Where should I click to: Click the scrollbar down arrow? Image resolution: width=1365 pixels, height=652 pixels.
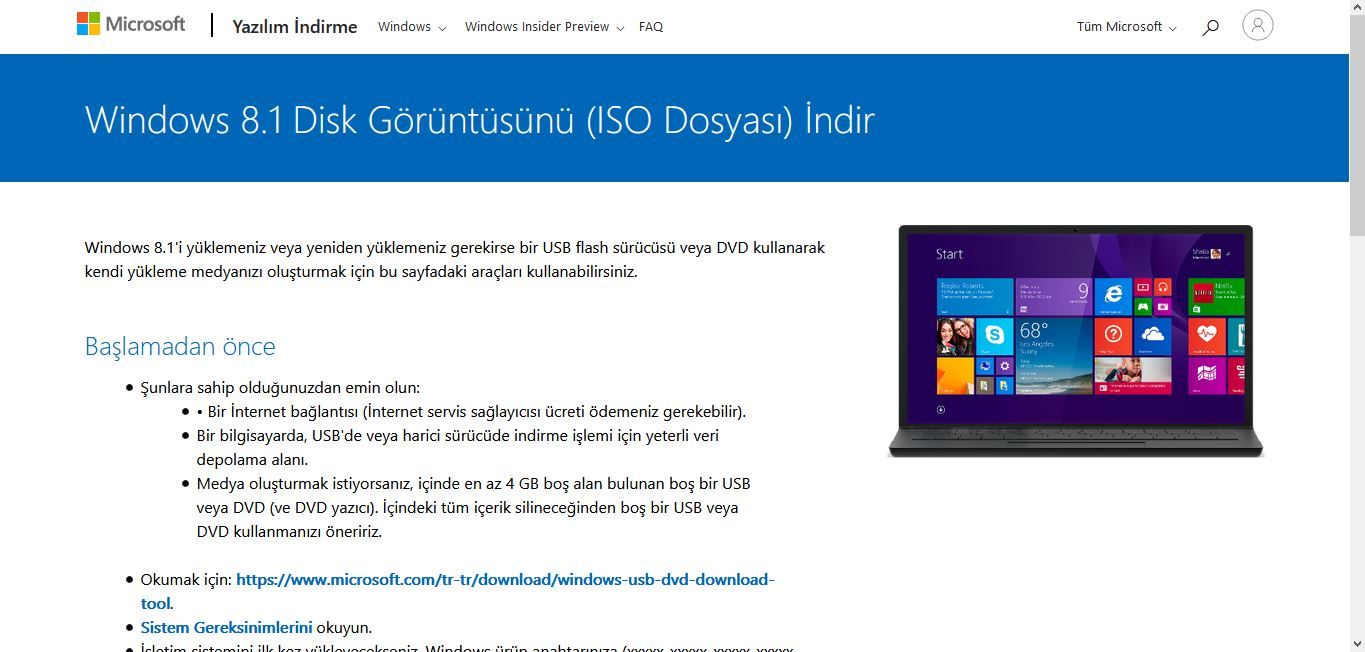point(1357,644)
